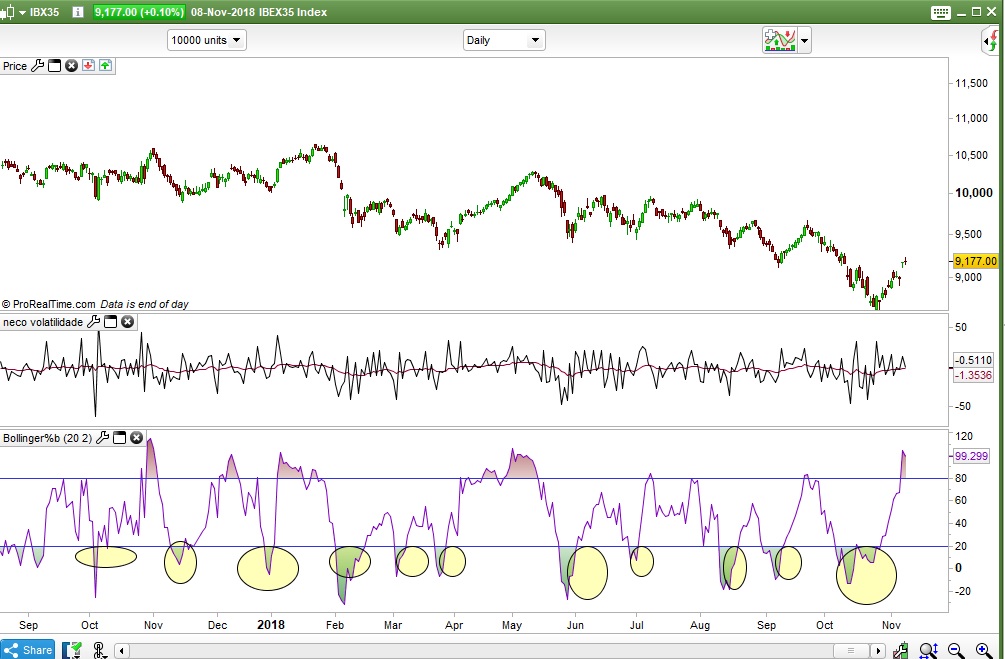The height and width of the screenshot is (659, 1005).
Task: Click the -1.3536 red value tag
Action: coord(973,375)
